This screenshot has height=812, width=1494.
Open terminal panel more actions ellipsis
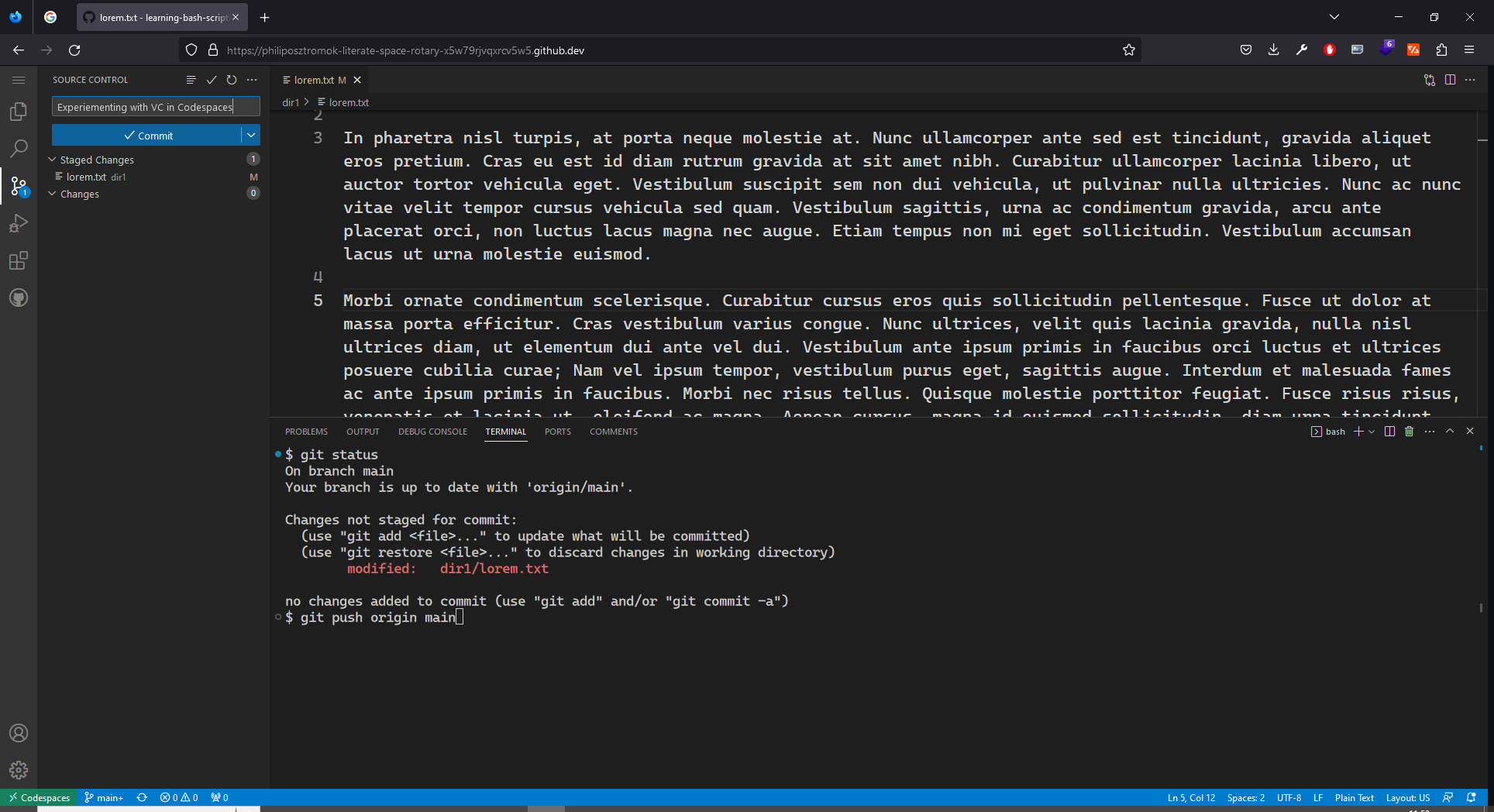pos(1430,432)
